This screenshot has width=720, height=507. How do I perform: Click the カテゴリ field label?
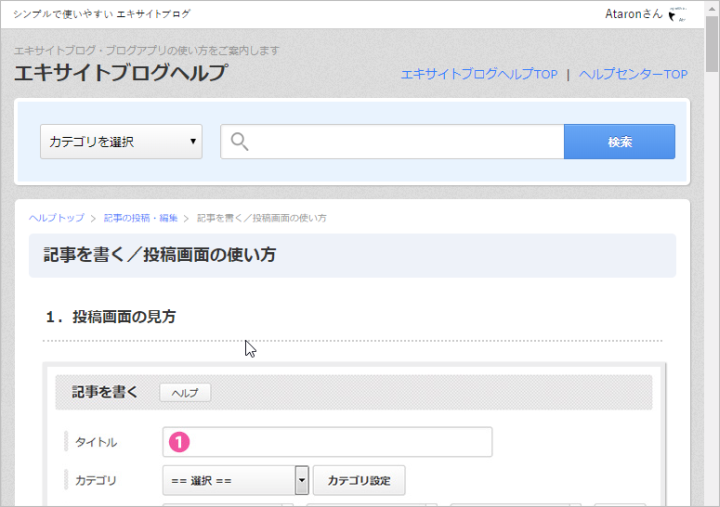96,480
